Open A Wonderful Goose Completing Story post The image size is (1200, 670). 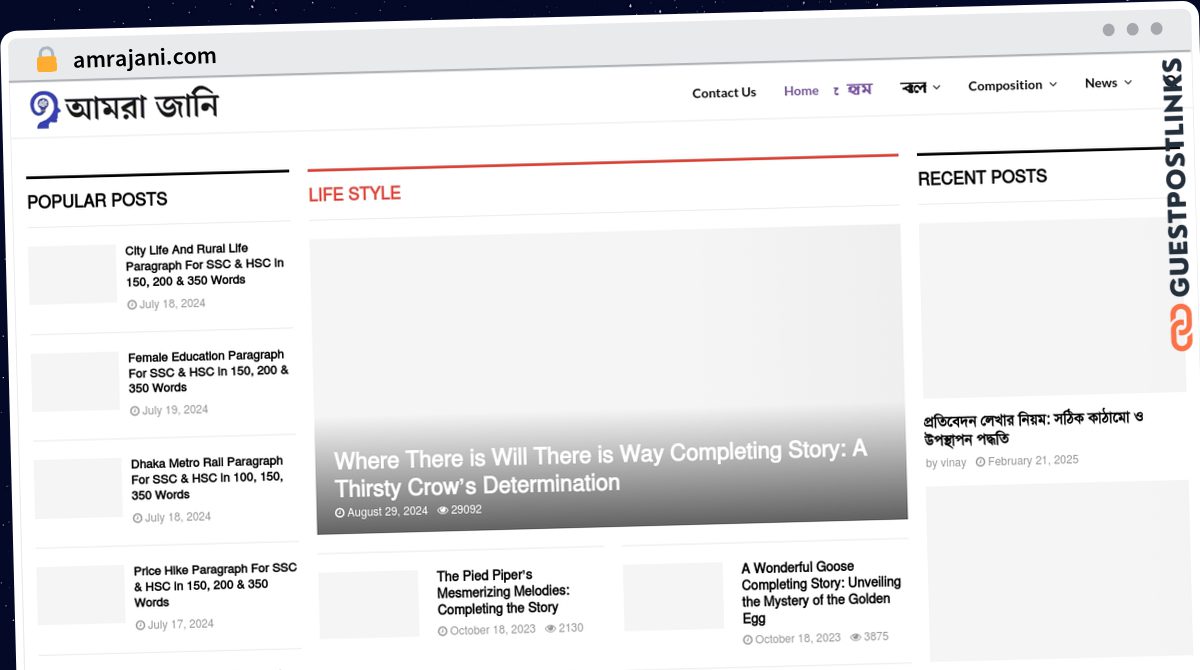click(821, 592)
